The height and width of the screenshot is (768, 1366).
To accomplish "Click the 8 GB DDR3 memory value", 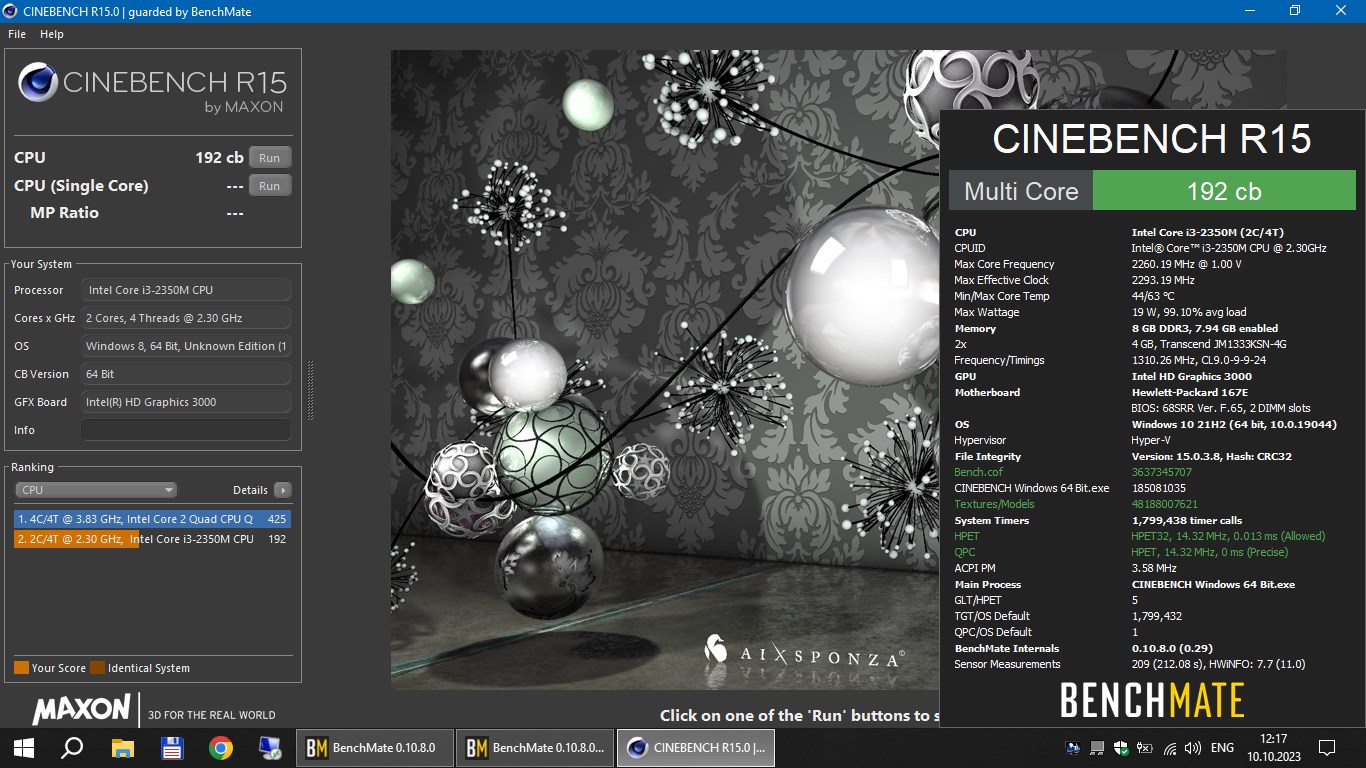I will pyautogui.click(x=1204, y=328).
